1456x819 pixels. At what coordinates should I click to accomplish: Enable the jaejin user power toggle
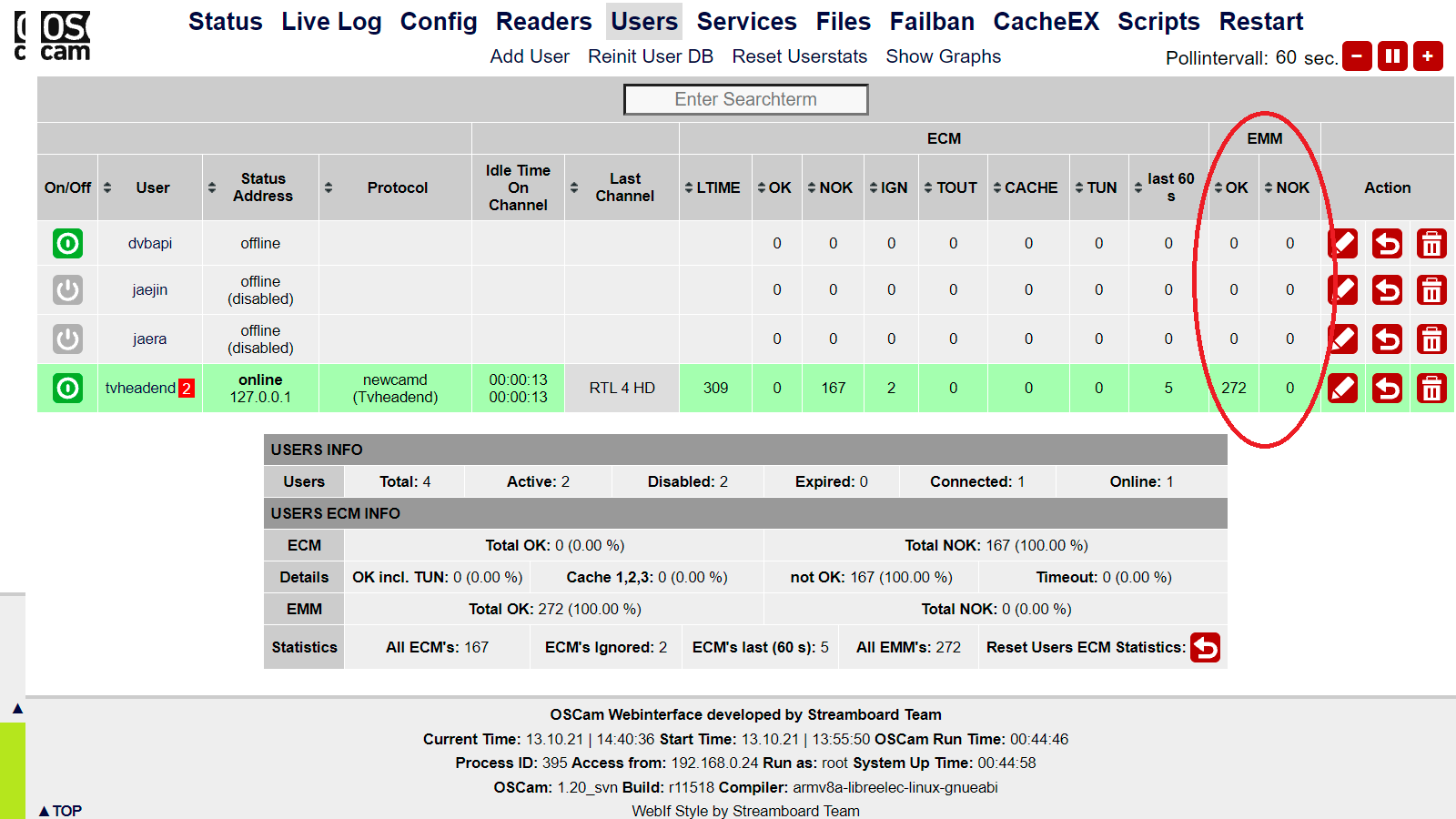[68, 290]
